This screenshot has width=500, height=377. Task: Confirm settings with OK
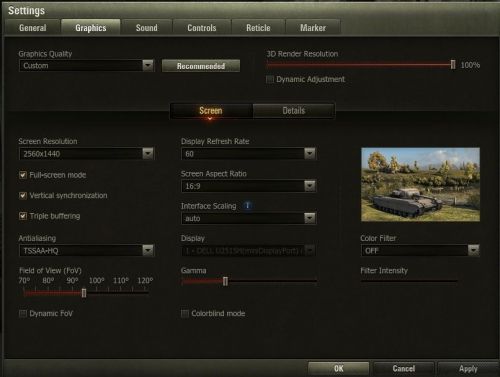click(x=338, y=368)
